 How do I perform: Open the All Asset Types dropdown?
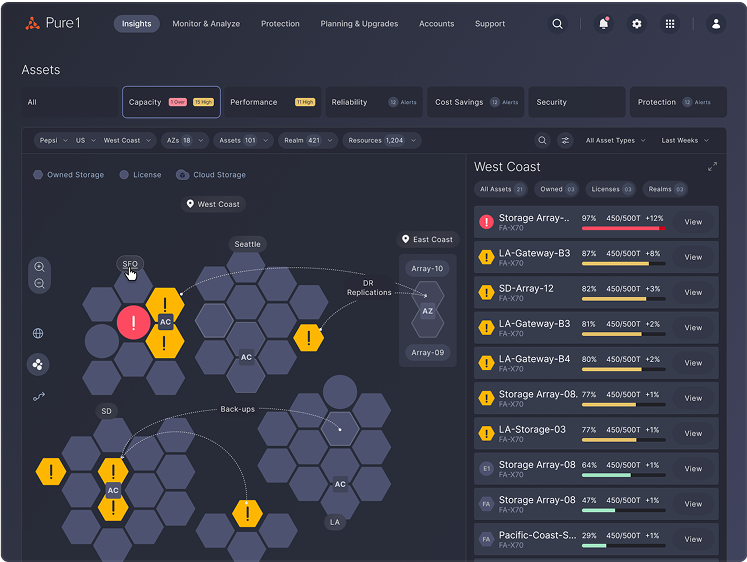[x=616, y=140]
